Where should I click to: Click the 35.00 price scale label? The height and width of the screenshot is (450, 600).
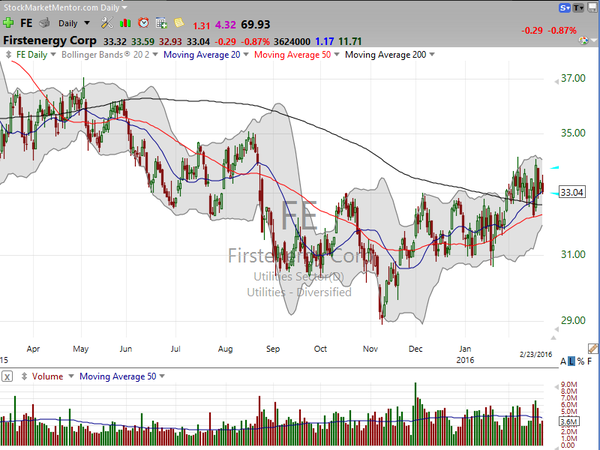point(573,133)
